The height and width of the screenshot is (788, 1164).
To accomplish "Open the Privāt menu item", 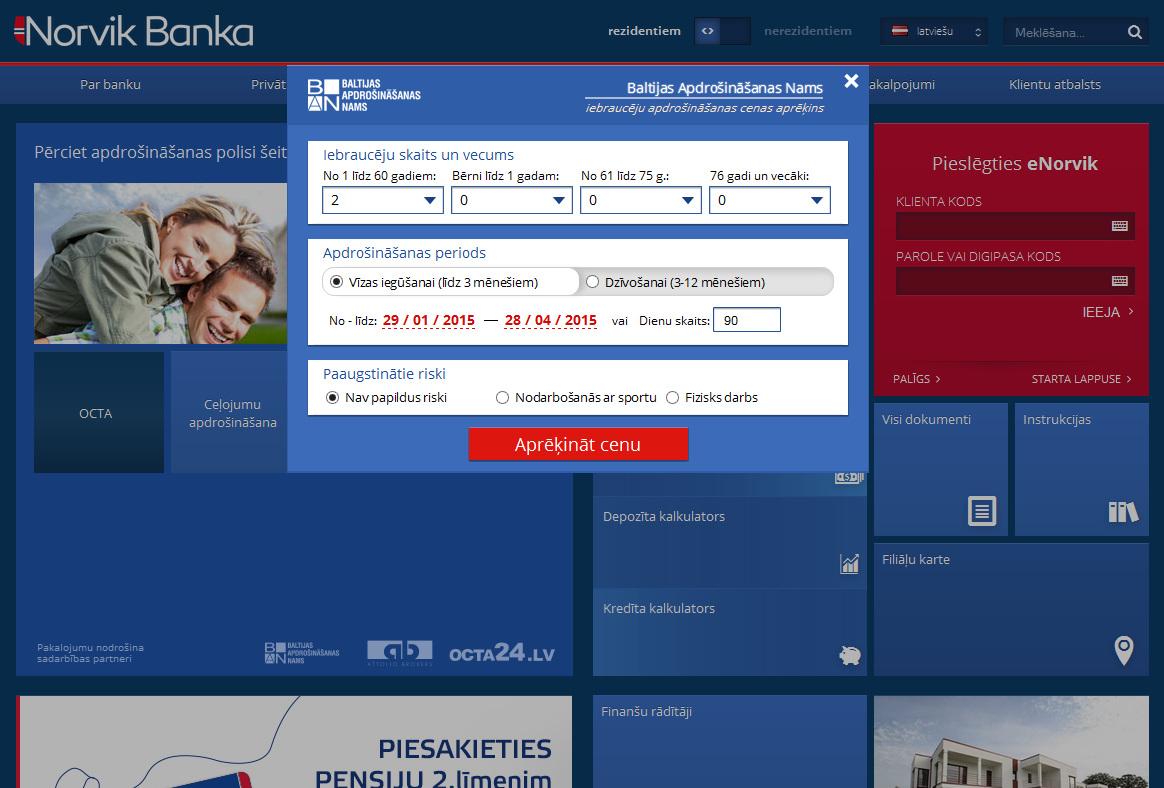I will pyautogui.click(x=269, y=85).
